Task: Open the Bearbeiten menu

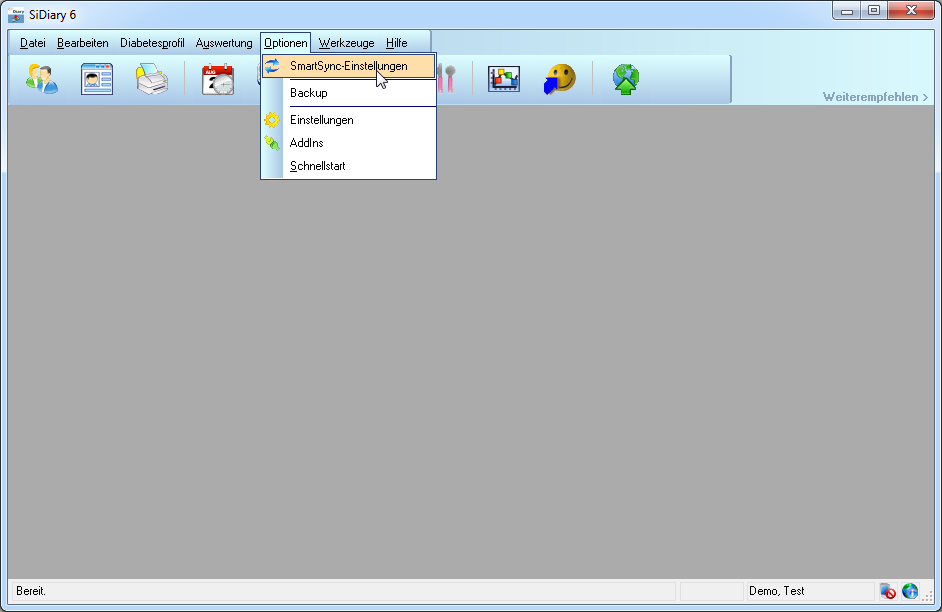Action: (83, 43)
